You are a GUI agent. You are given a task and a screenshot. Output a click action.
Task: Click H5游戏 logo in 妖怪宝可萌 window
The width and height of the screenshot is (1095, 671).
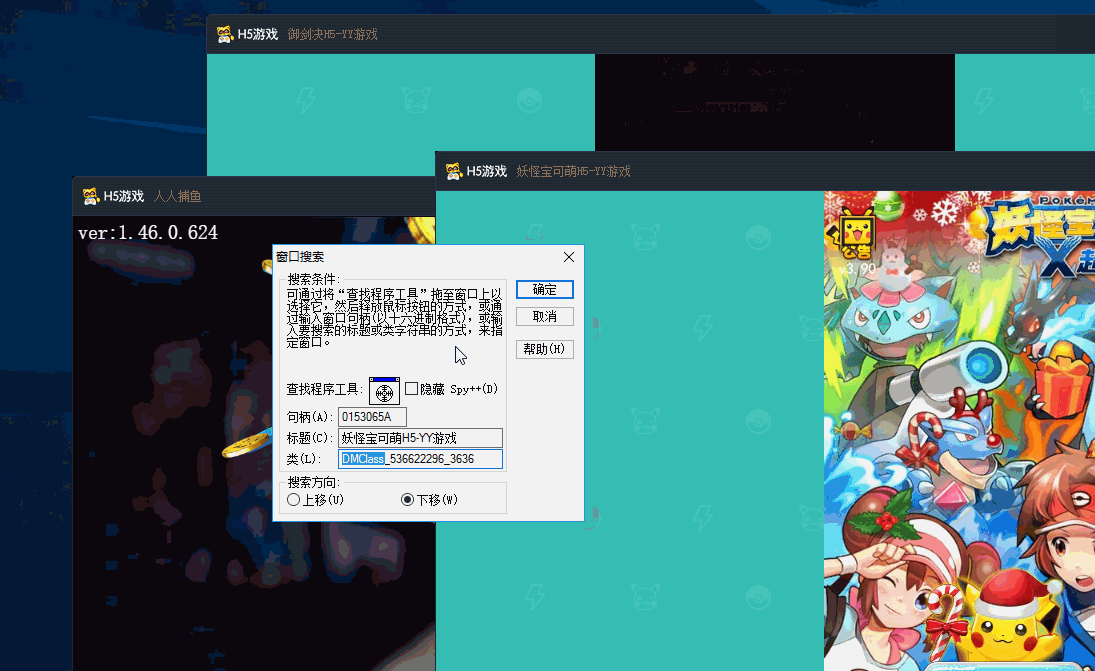[476, 171]
